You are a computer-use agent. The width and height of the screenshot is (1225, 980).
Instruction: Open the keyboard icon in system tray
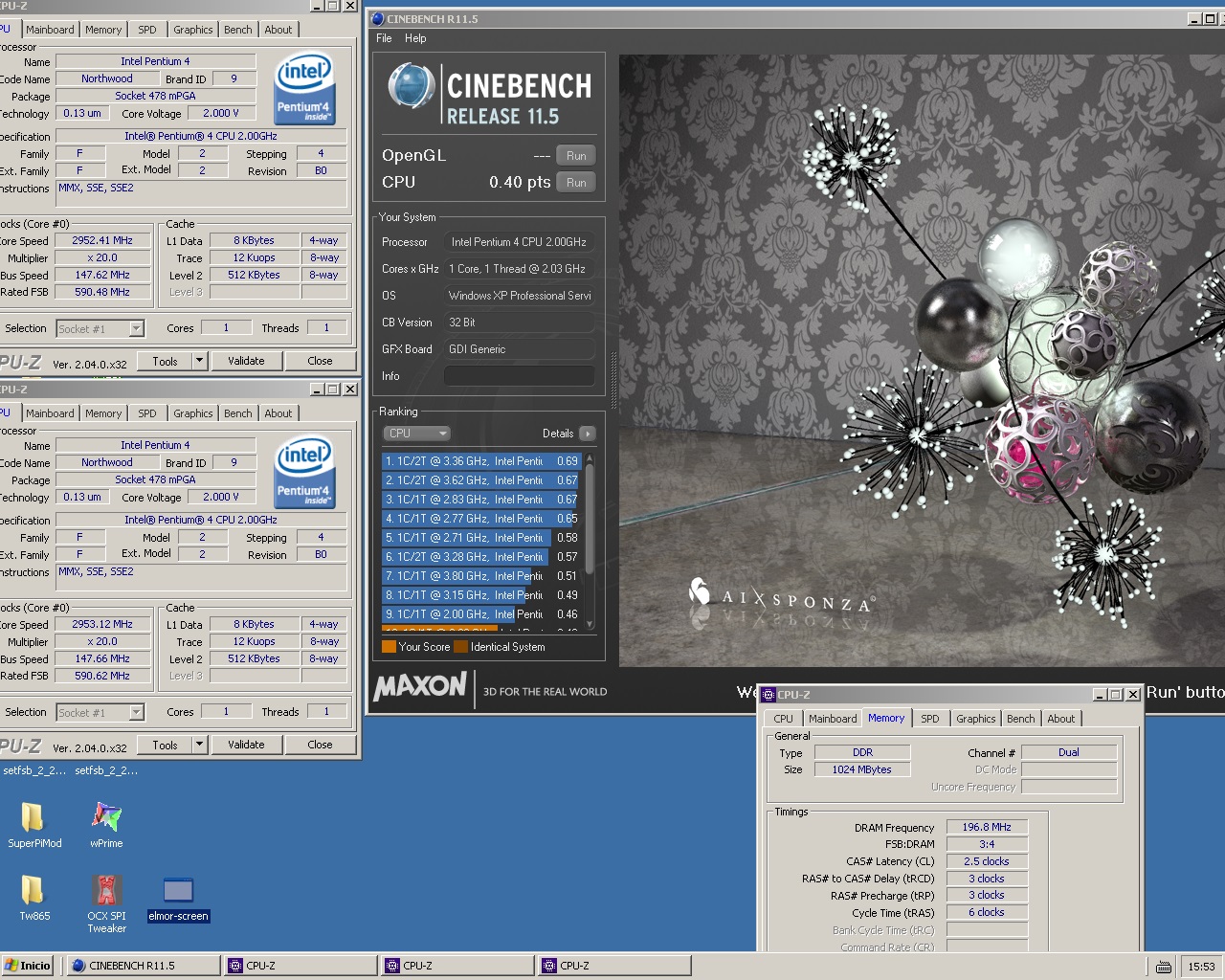pyautogui.click(x=1163, y=967)
